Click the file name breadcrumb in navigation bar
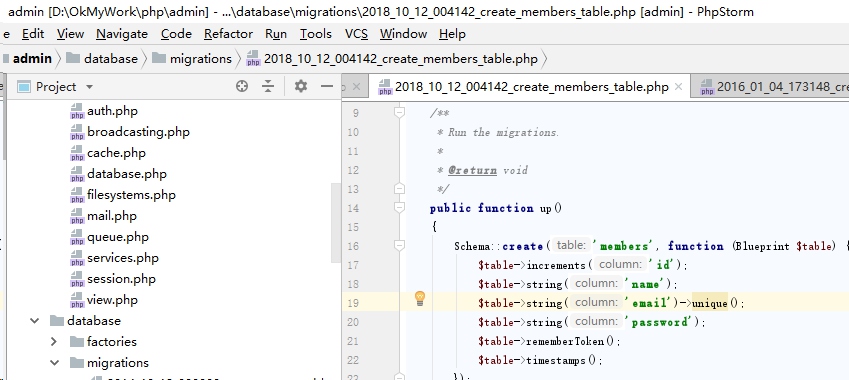849x380 pixels. click(x=392, y=58)
